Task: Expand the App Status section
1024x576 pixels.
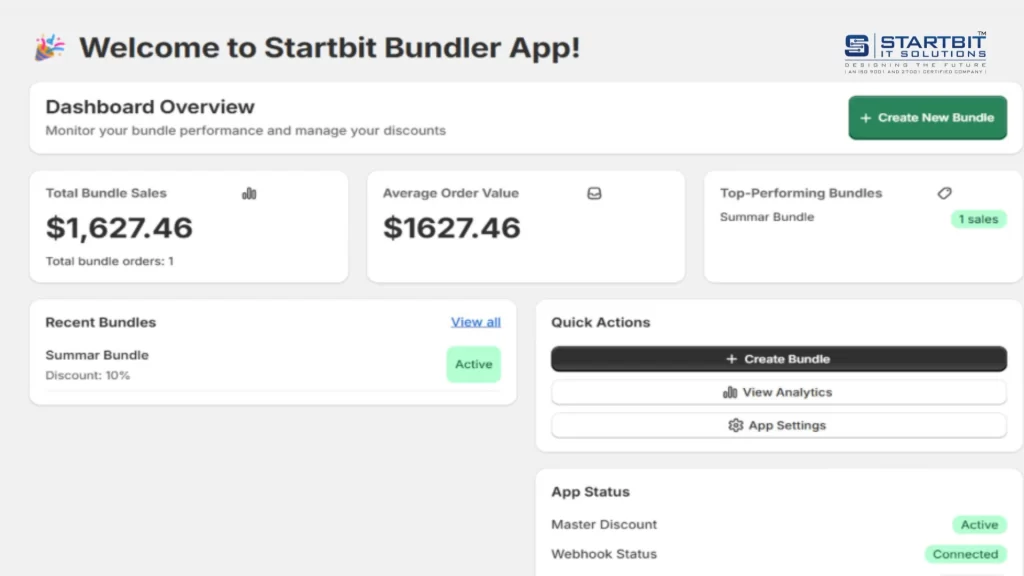Action: point(590,492)
